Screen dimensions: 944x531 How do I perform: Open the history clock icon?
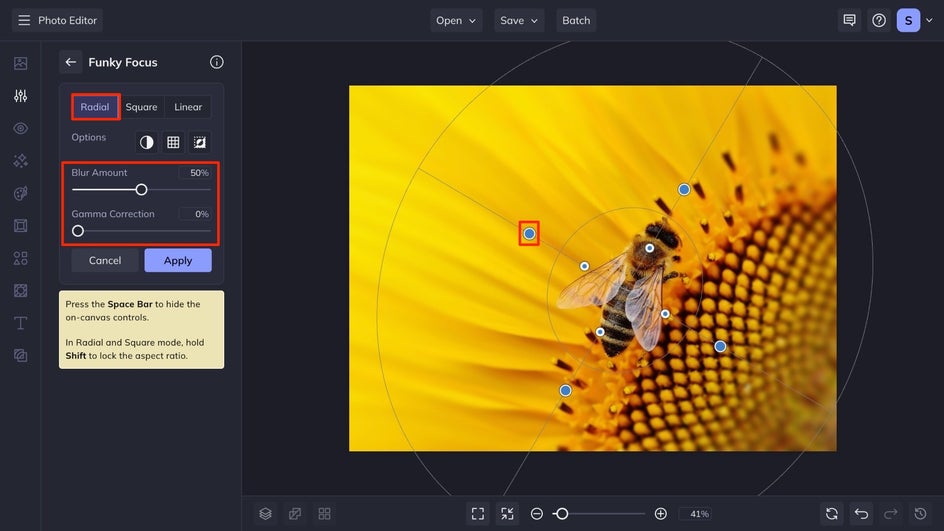[x=921, y=514]
